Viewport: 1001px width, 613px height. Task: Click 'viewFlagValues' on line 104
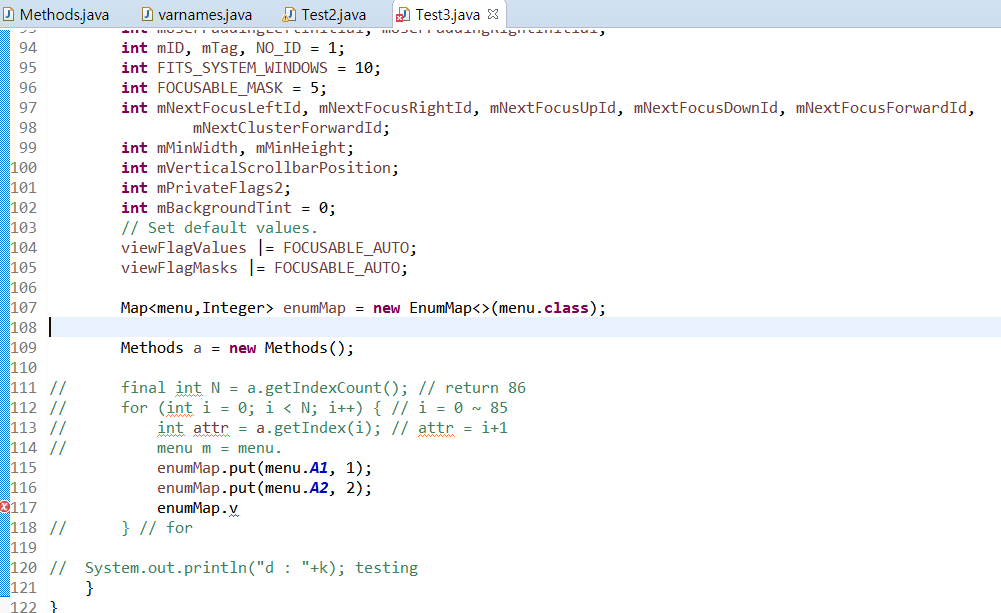click(183, 248)
